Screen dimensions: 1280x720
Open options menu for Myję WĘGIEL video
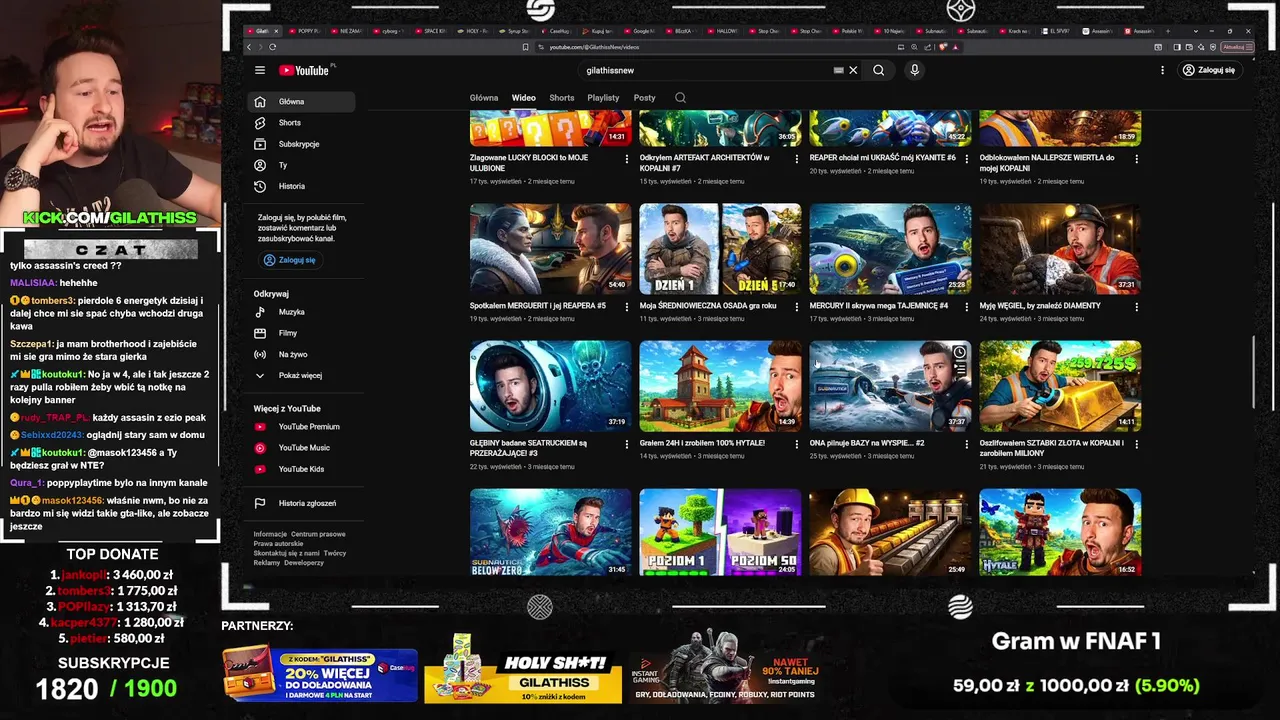(x=1137, y=306)
